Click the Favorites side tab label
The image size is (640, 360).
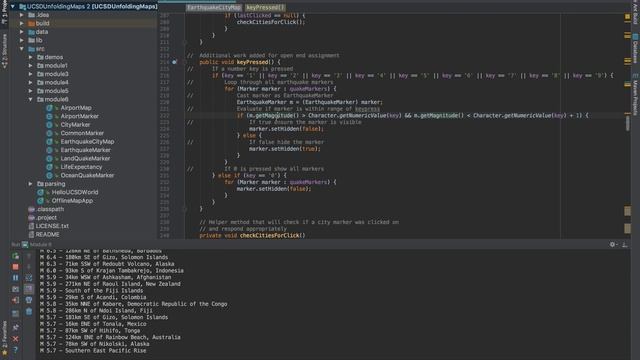pyautogui.click(x=4, y=334)
